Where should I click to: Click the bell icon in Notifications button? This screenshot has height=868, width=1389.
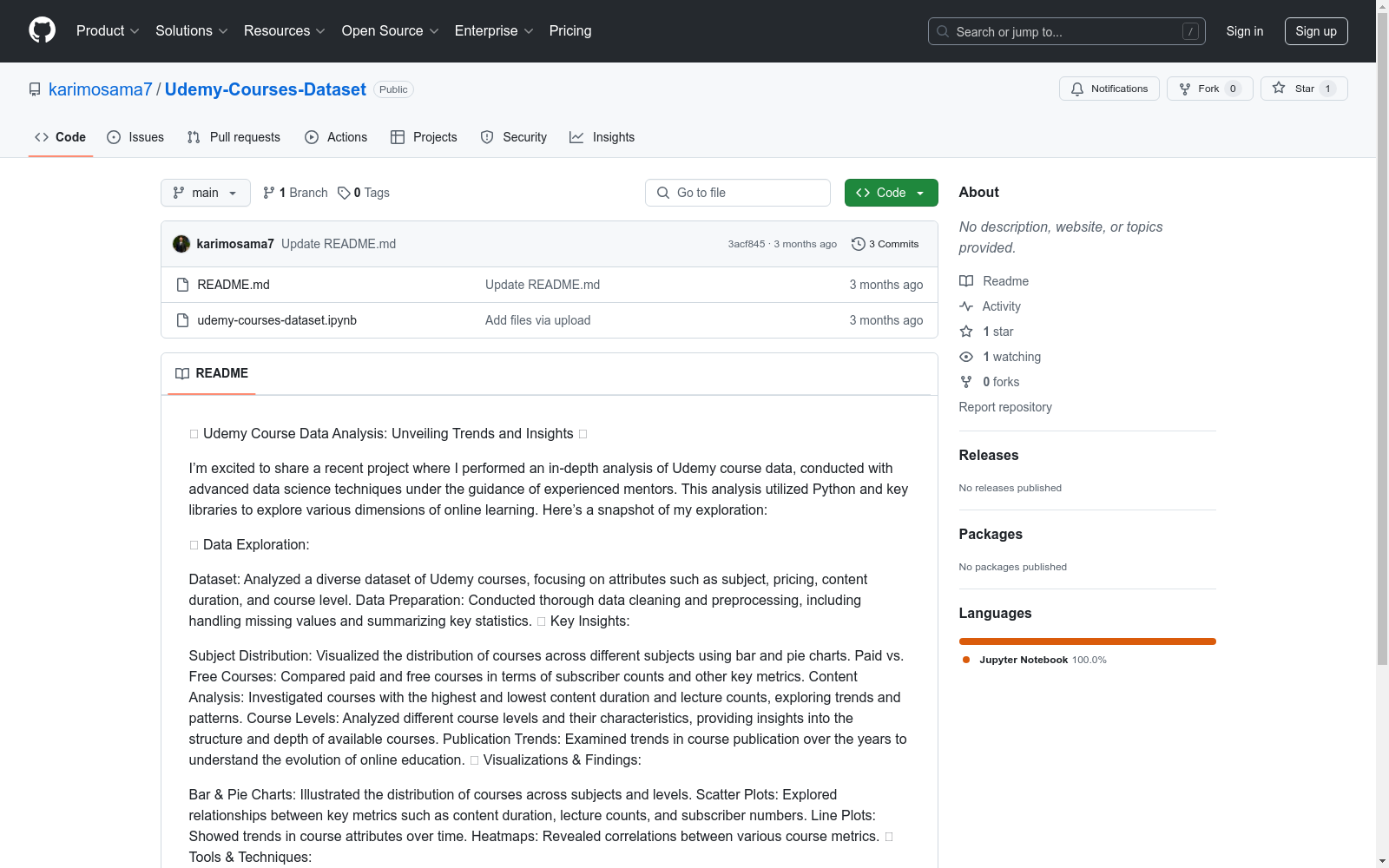click(x=1077, y=89)
